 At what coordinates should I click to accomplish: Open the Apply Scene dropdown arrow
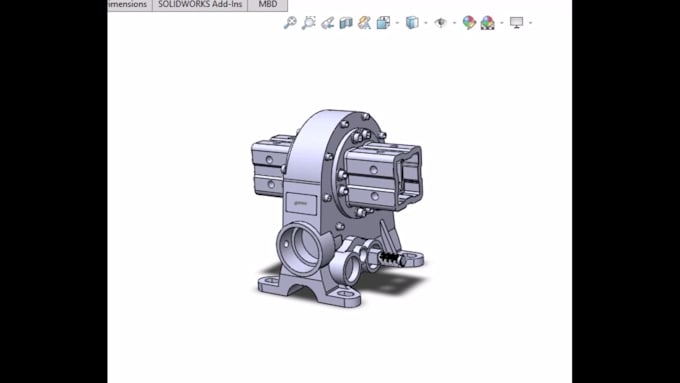pyautogui.click(x=502, y=23)
